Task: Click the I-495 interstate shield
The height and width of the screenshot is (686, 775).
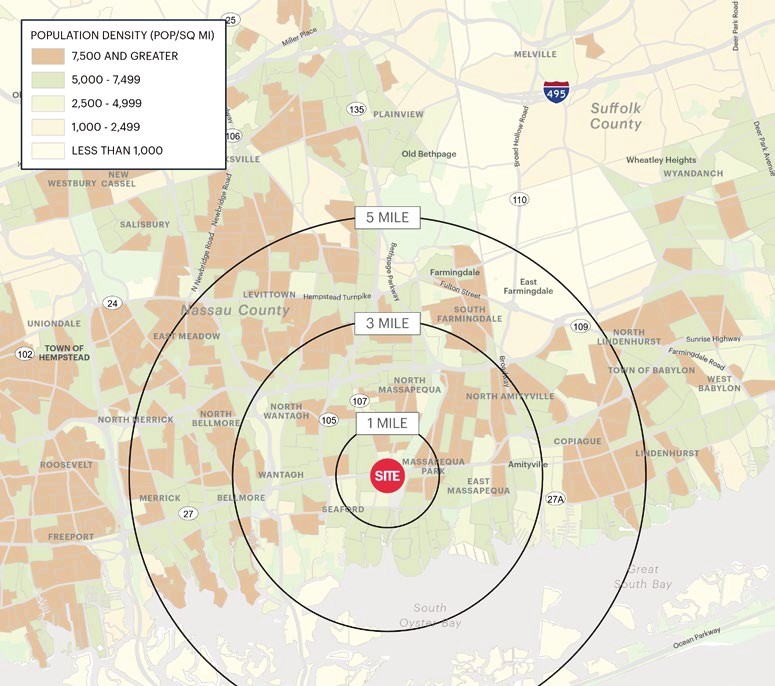Action: (556, 92)
